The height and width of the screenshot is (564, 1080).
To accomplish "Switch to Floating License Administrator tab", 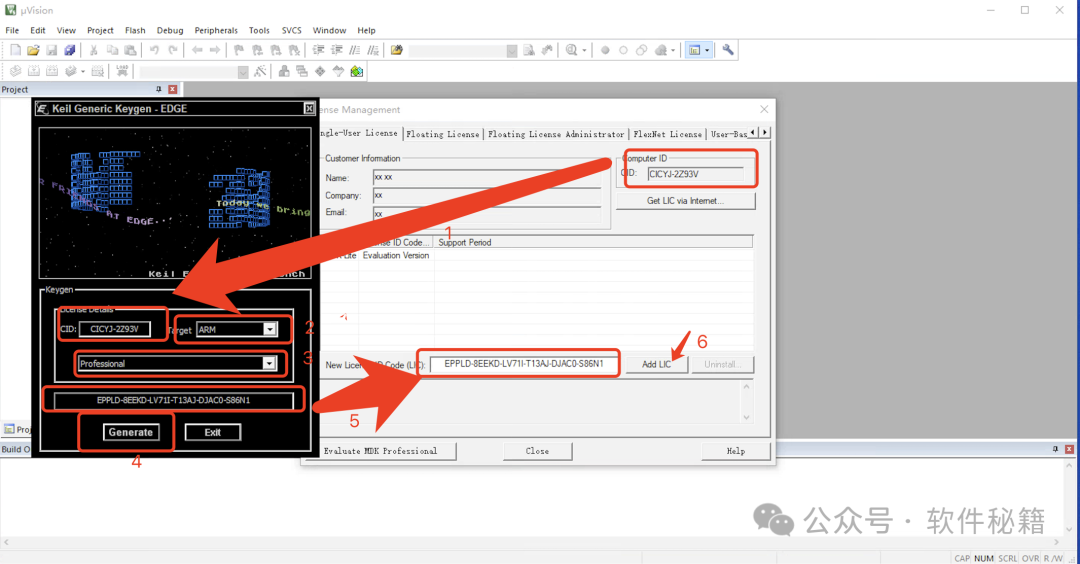I will (556, 134).
